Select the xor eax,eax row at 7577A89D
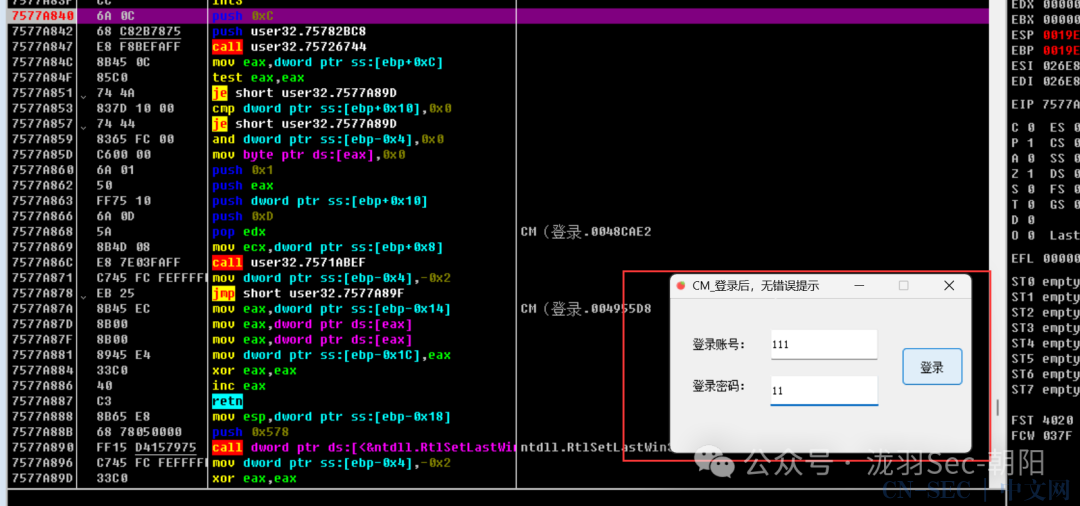This screenshot has width=1080, height=506. pos(498,478)
